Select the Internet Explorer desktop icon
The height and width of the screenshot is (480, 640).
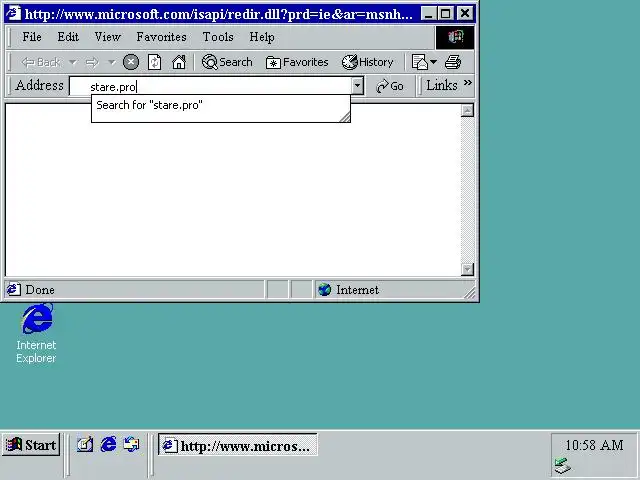pos(36,333)
